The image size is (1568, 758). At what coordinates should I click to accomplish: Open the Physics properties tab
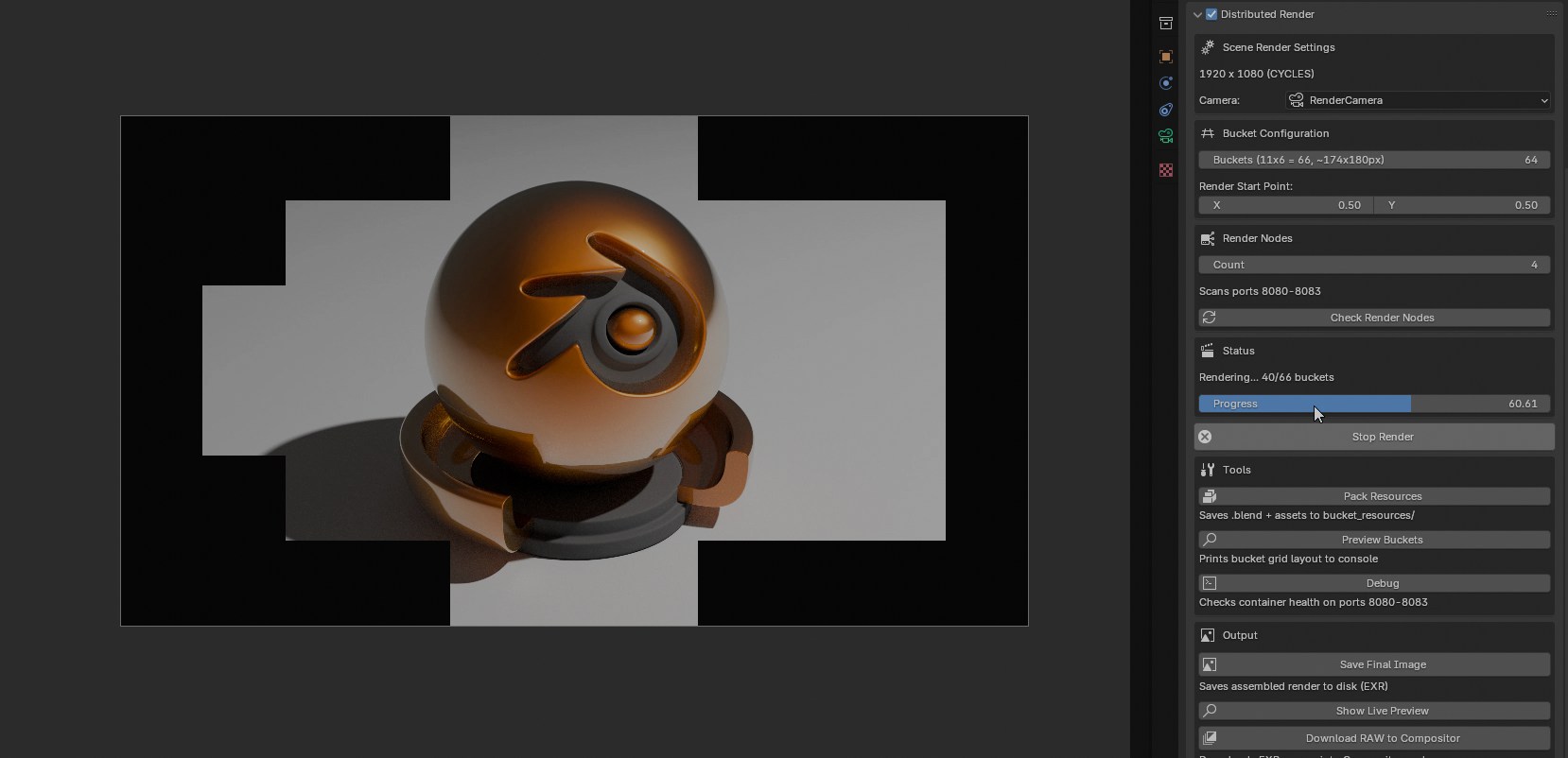[x=1166, y=83]
